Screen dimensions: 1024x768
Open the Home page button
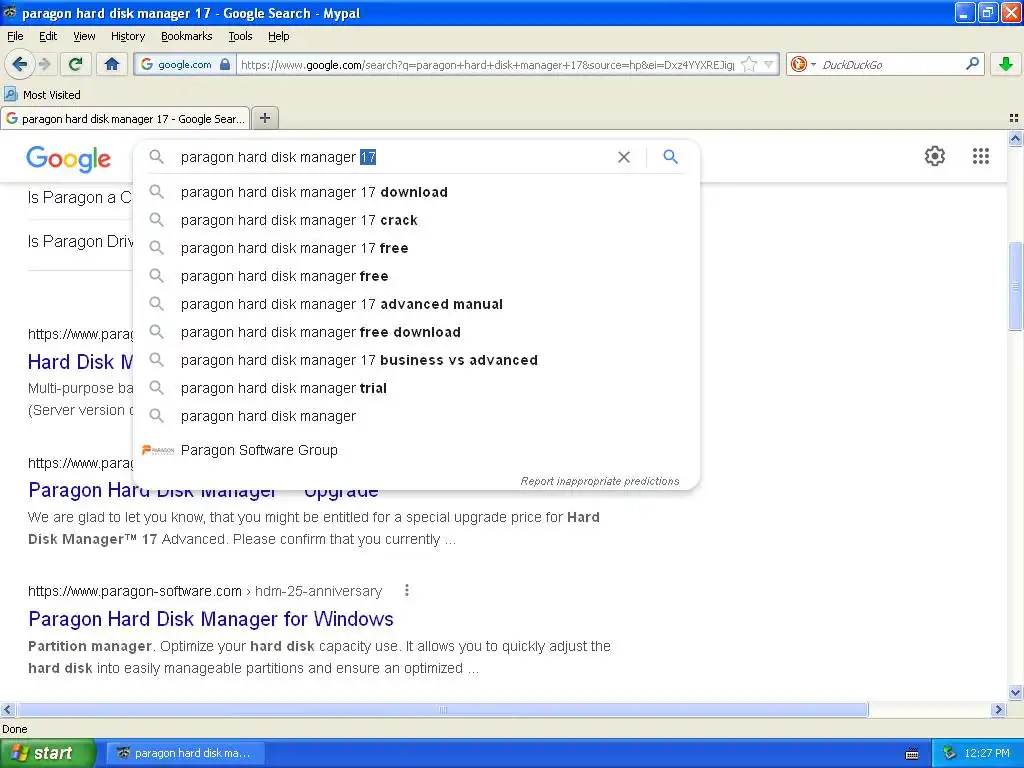112,64
